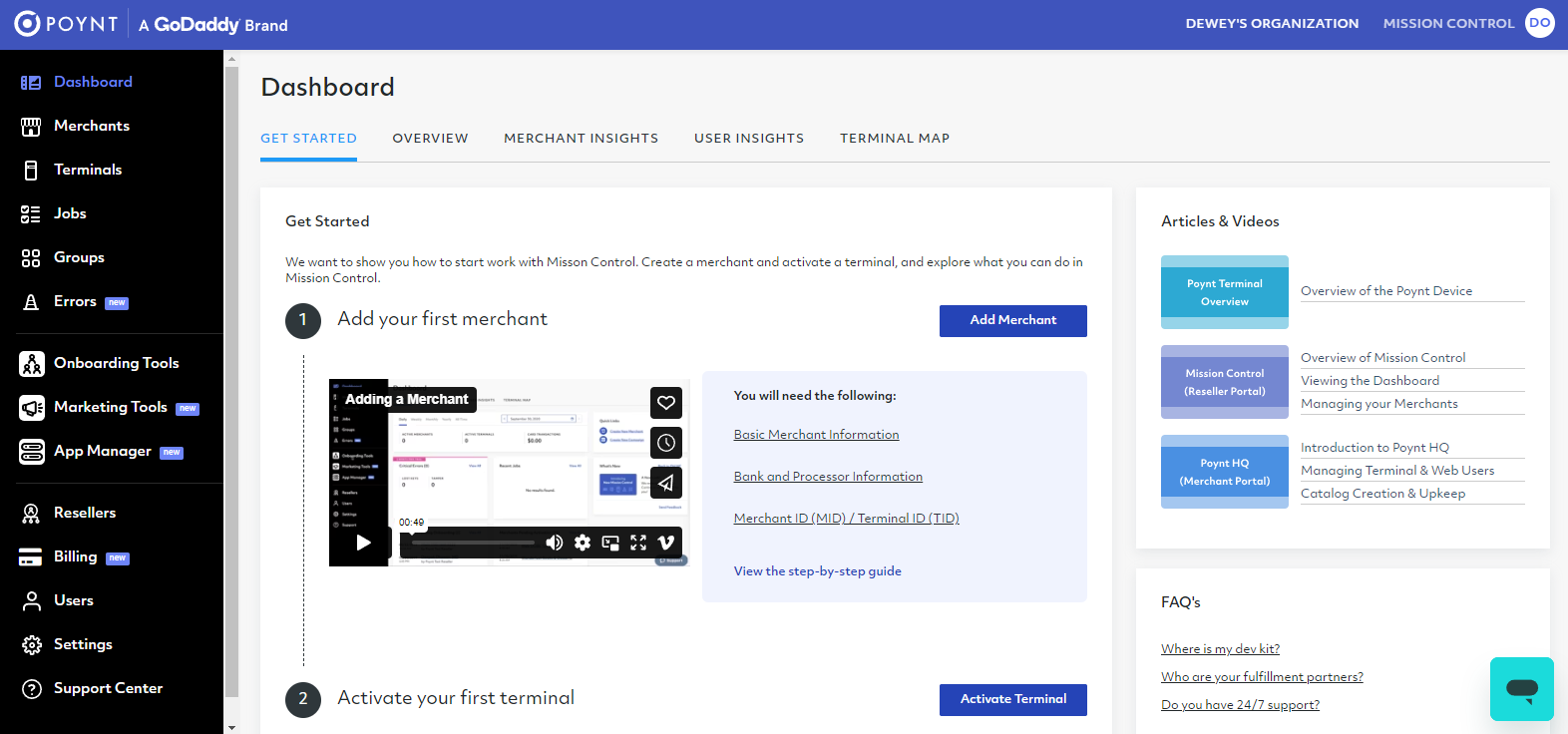Click the Adding a Merchant video title
Viewport: 1568px width, 734px height.
tap(406, 399)
